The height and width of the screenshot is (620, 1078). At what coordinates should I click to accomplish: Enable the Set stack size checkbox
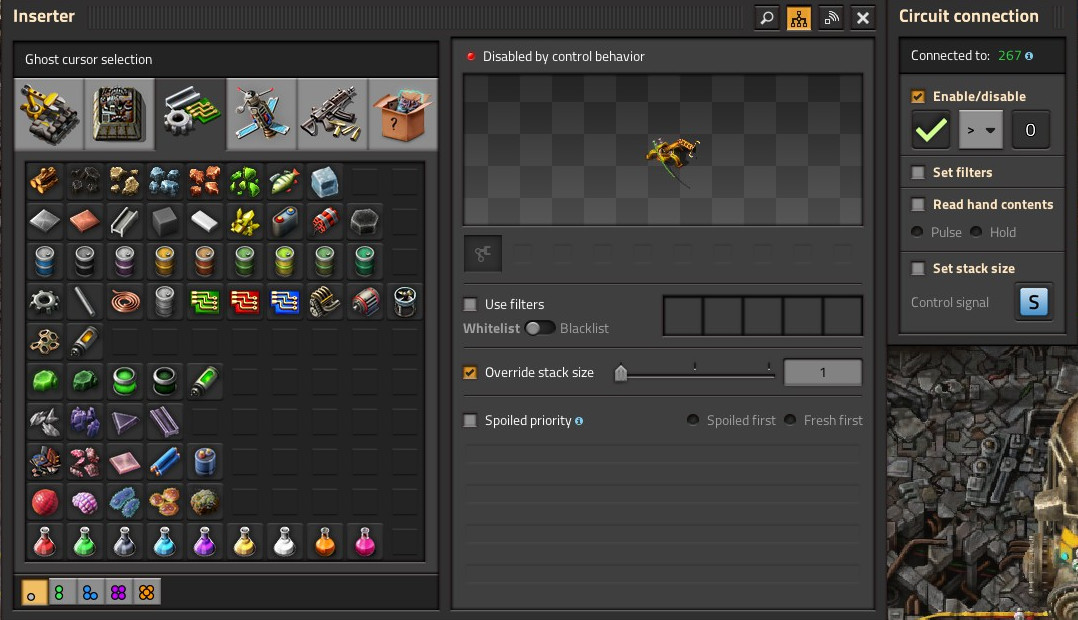(918, 268)
